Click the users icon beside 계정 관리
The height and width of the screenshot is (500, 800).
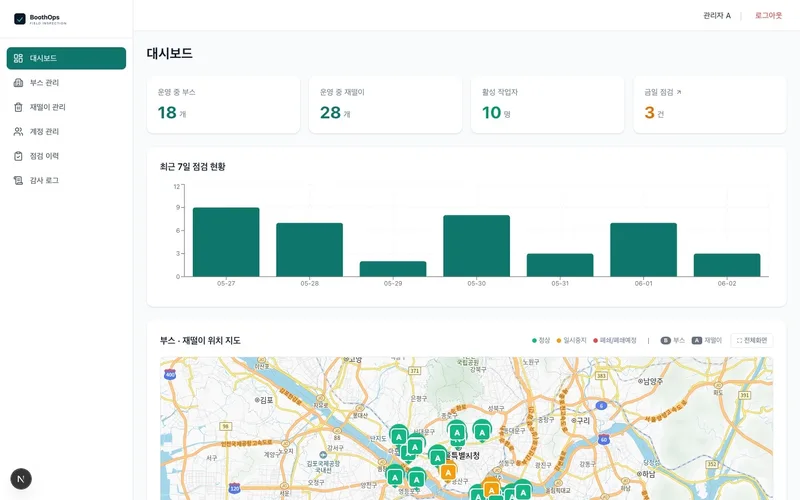[18, 132]
